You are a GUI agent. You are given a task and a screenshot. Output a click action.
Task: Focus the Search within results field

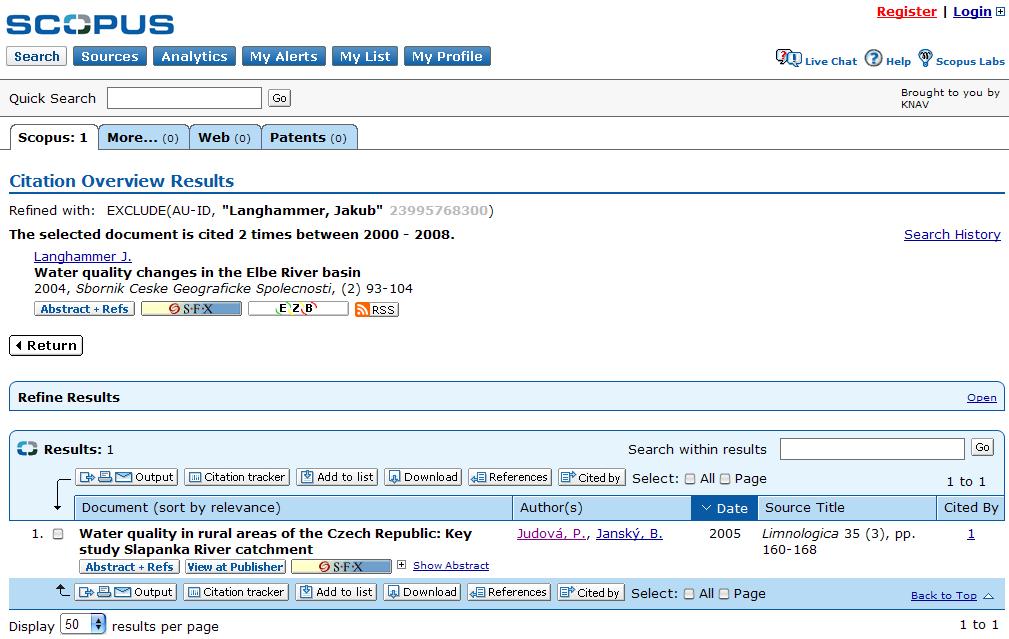872,449
